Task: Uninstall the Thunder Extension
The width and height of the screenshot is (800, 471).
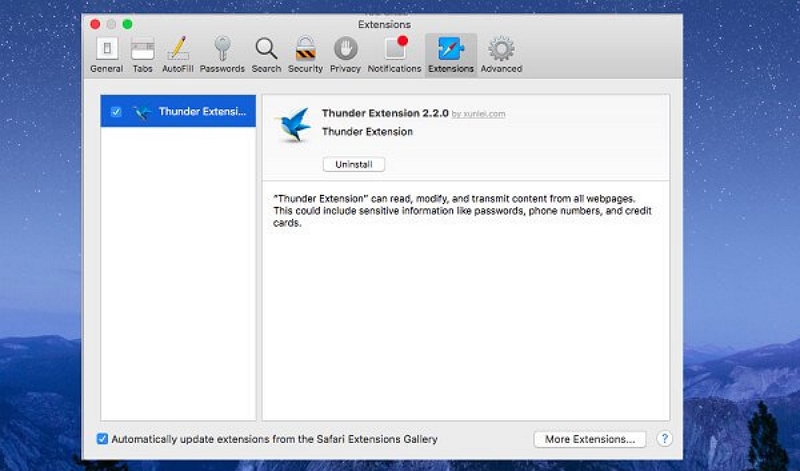Action: (x=354, y=164)
